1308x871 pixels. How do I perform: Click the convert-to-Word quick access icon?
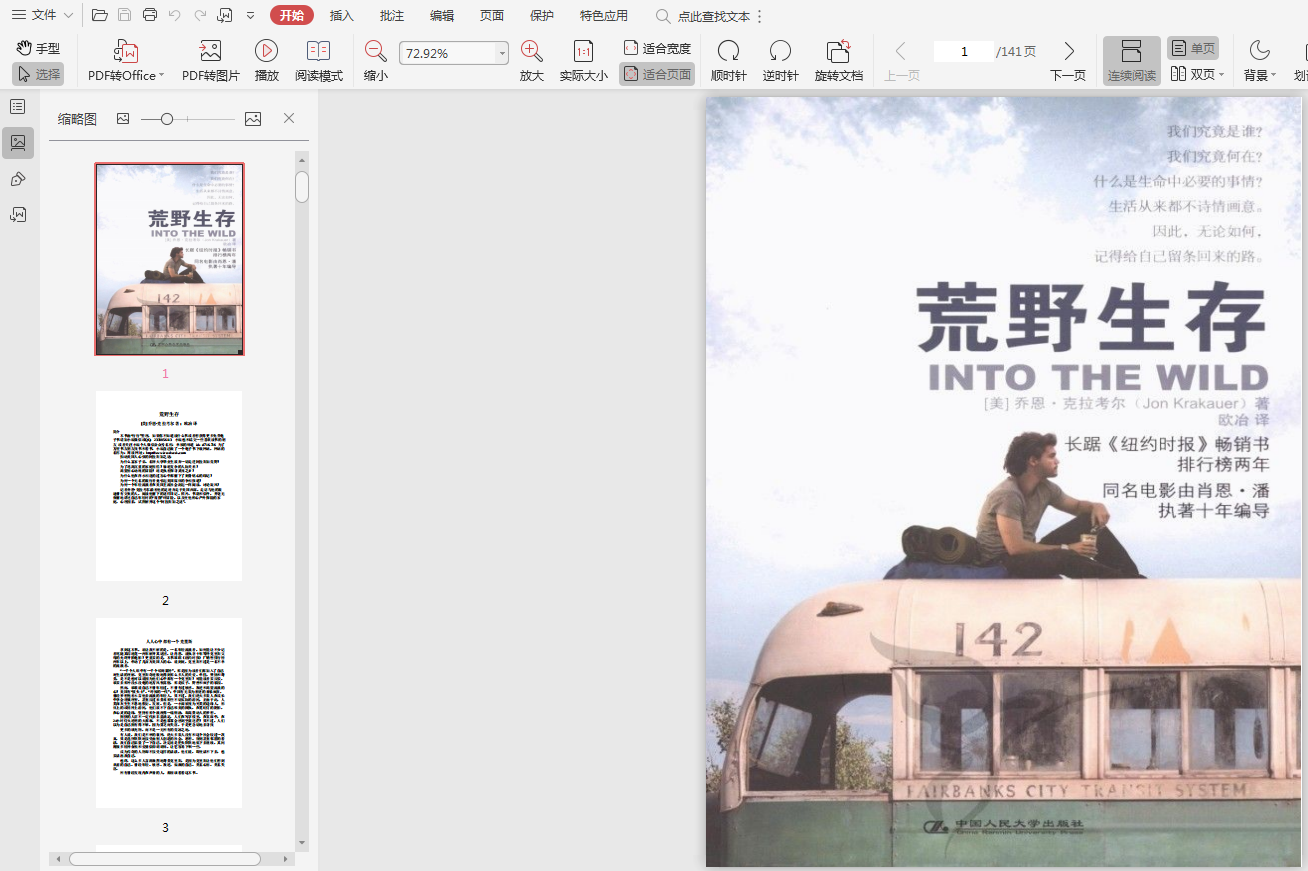pos(225,15)
